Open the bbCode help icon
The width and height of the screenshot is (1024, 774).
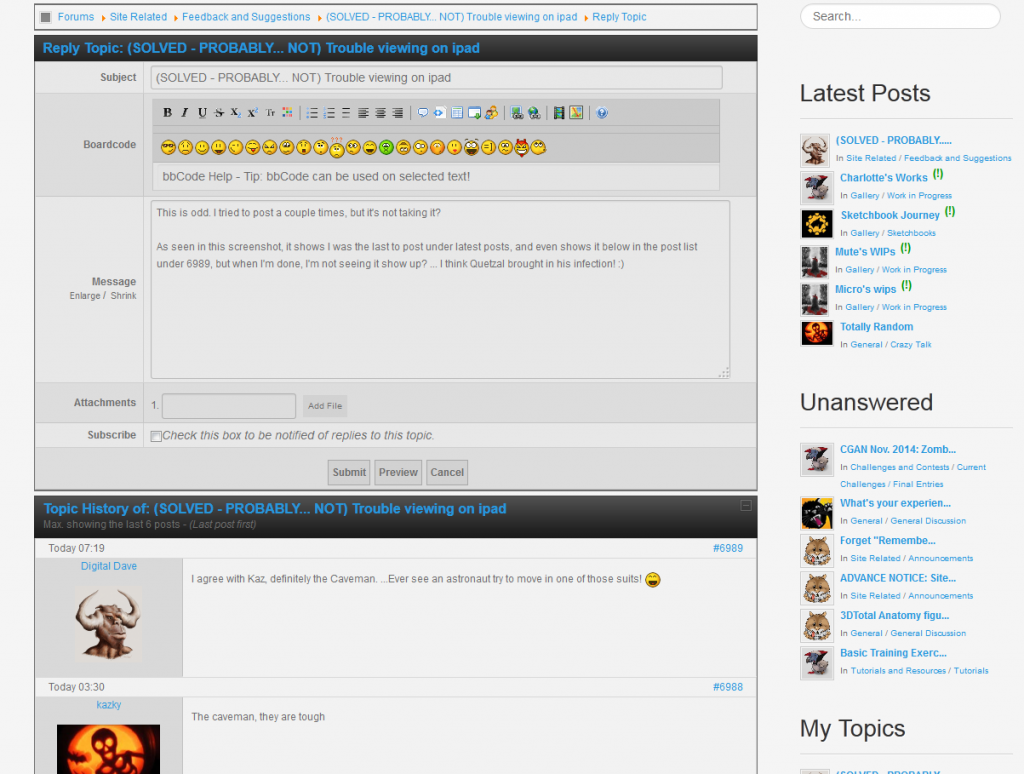(x=602, y=113)
